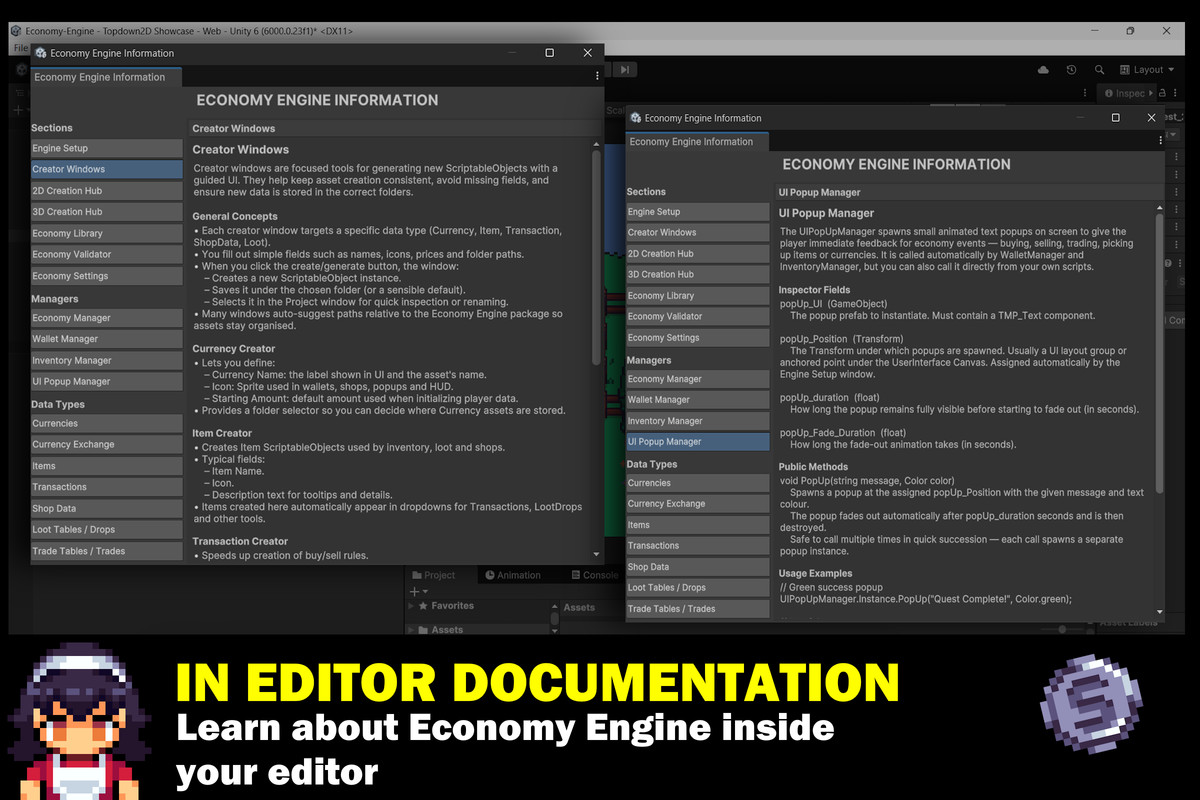The width and height of the screenshot is (1200, 800).
Task: Open Trade Tables / Trades in left window
Action: coord(107,551)
